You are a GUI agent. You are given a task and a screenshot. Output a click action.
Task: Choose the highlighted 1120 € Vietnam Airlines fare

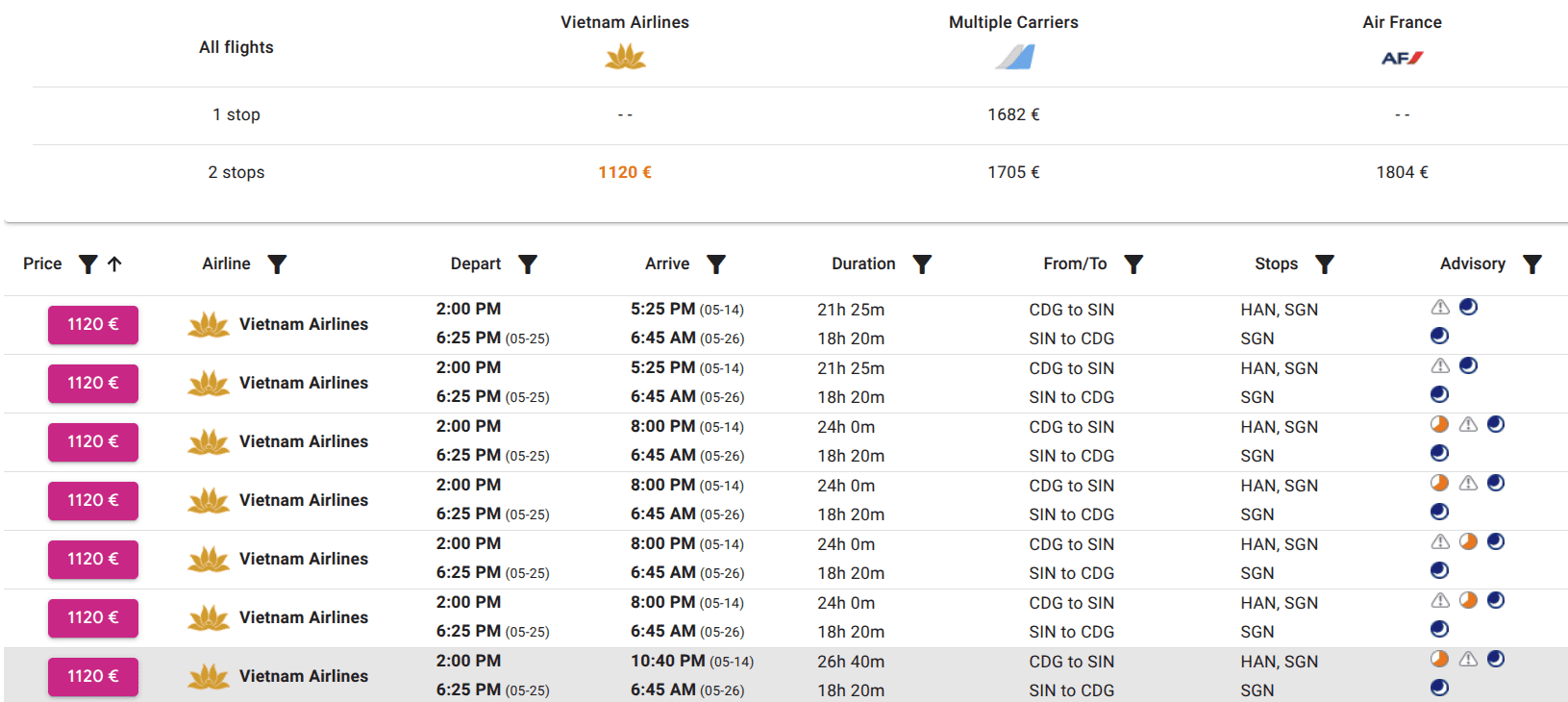coord(625,173)
